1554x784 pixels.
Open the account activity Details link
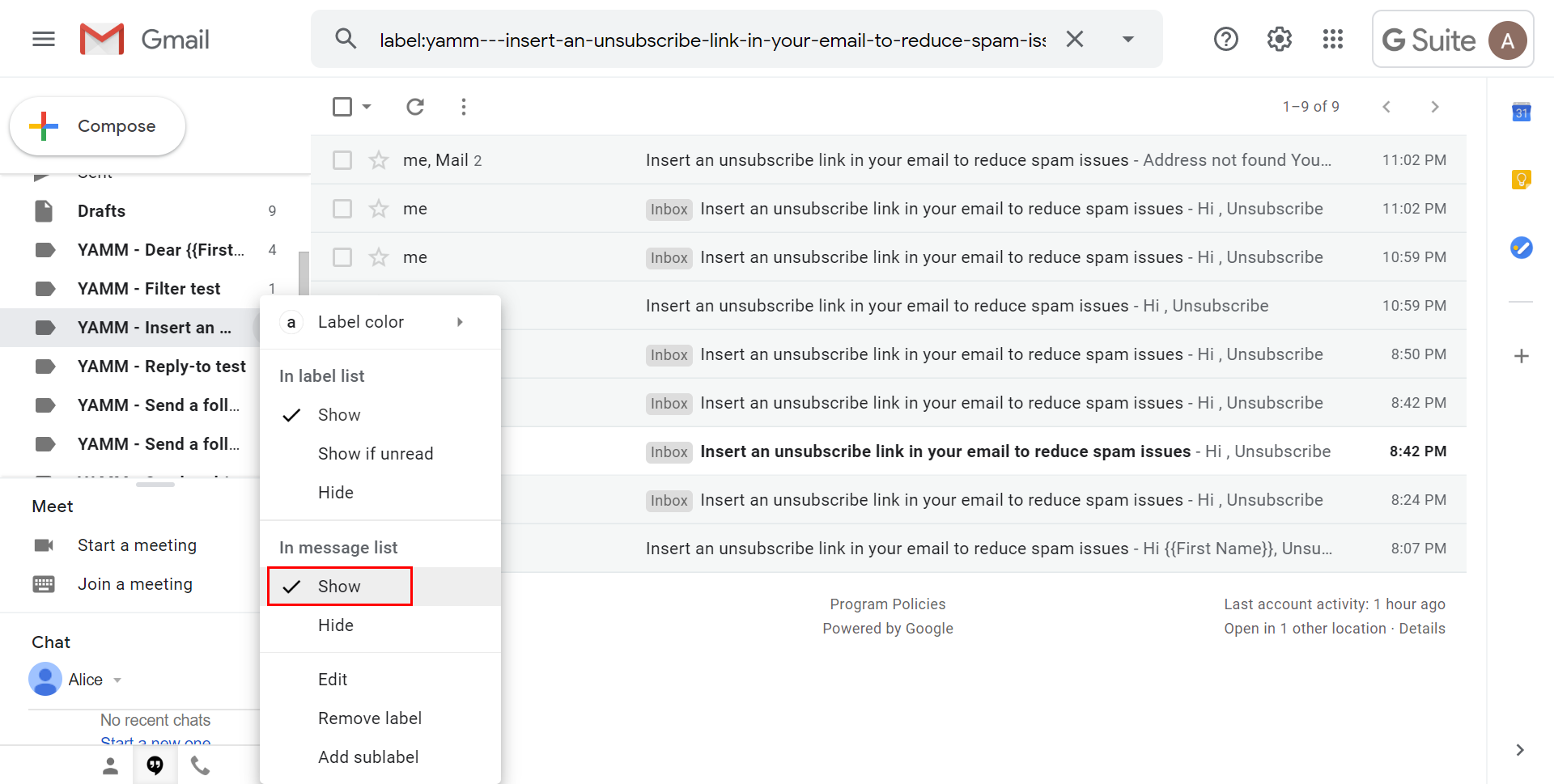click(x=1421, y=629)
